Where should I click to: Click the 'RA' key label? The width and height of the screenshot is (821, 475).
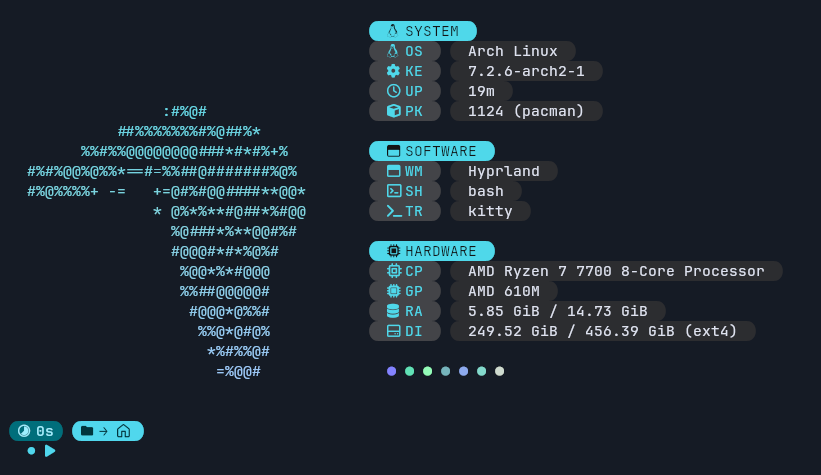pos(414,311)
